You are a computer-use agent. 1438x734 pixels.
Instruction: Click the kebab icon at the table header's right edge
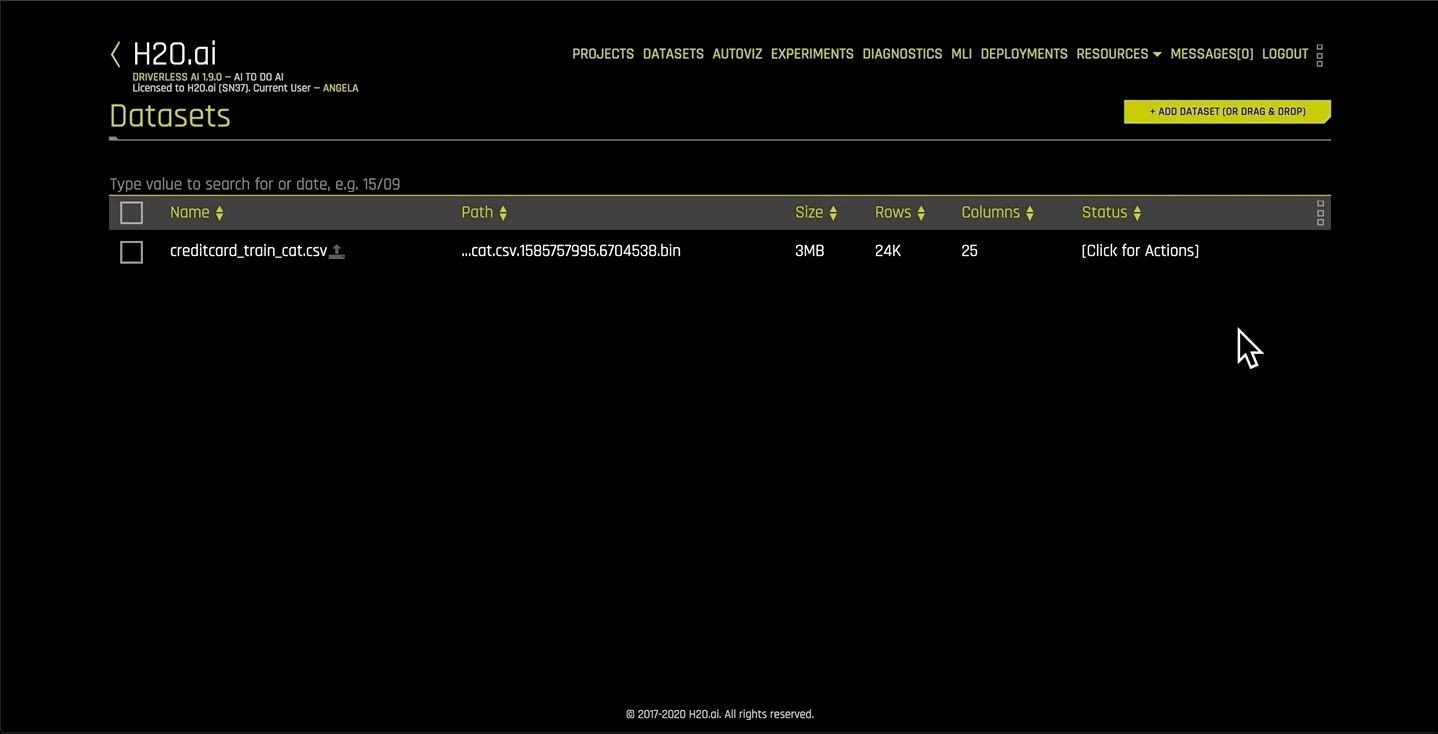click(1320, 212)
